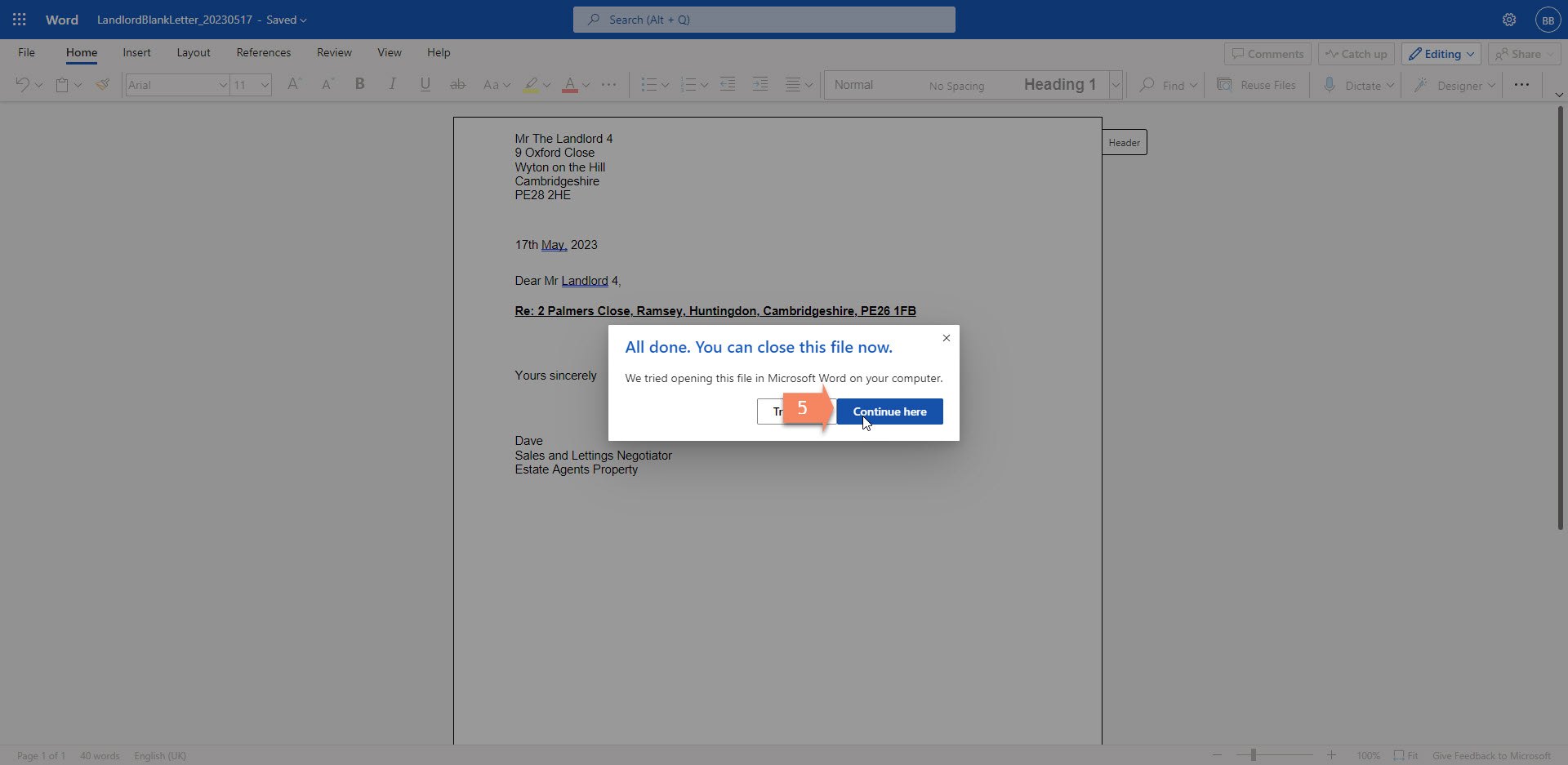Expand the font name dropdown

coord(223,85)
